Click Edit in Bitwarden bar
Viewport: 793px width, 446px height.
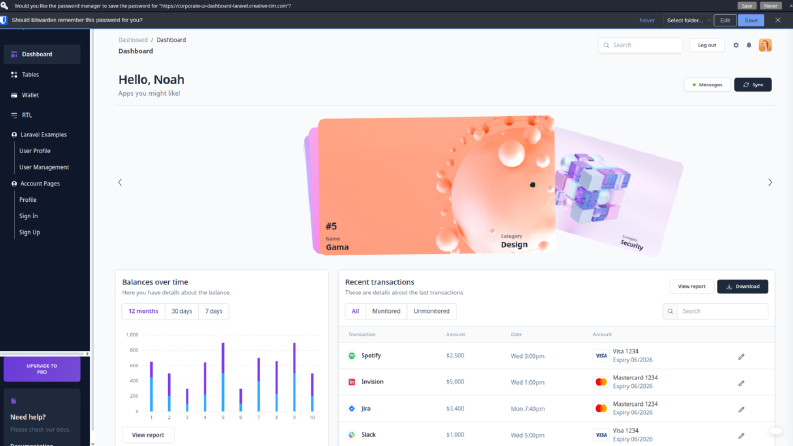point(725,20)
